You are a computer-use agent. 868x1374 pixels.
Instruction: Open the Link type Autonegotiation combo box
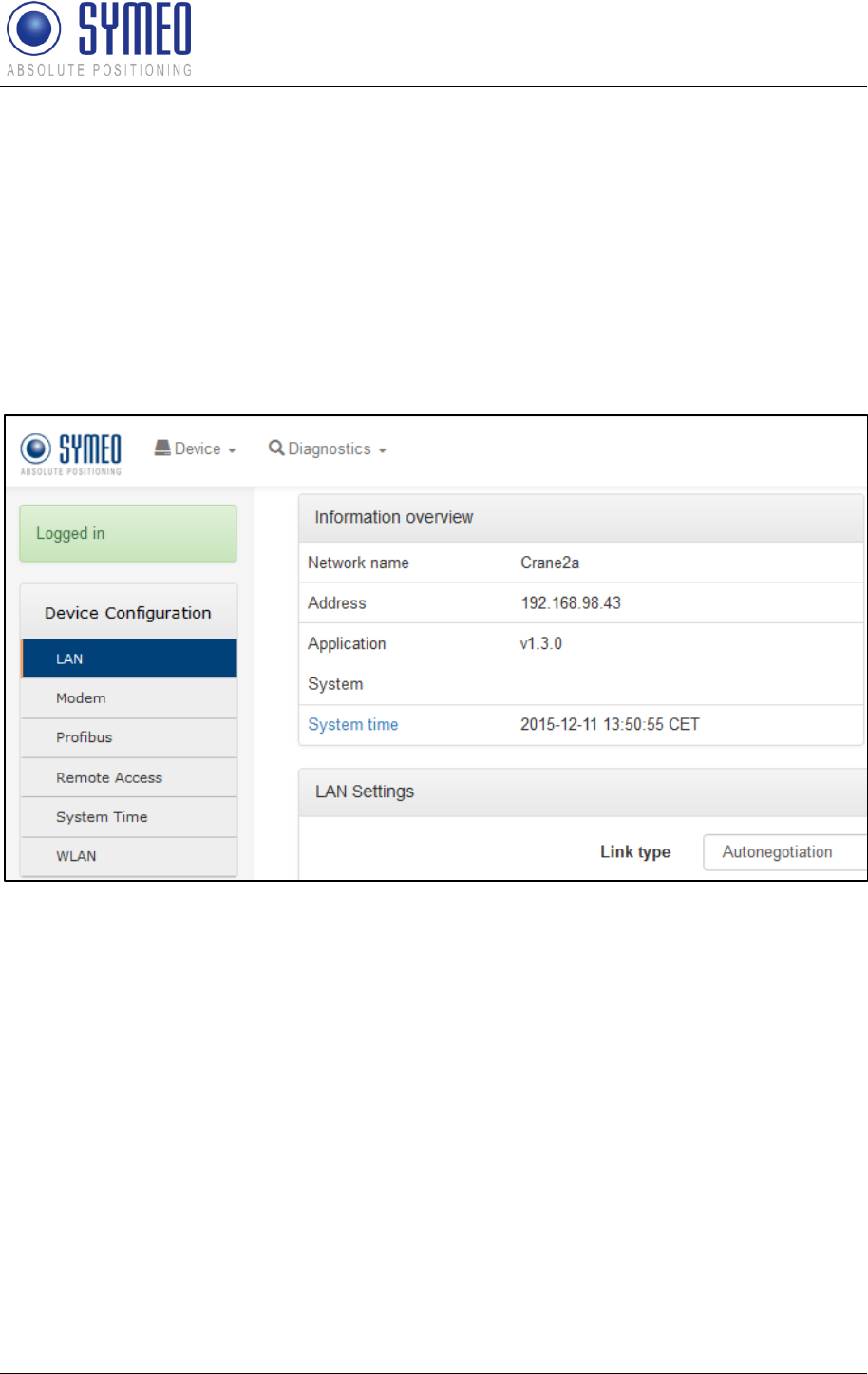click(784, 852)
